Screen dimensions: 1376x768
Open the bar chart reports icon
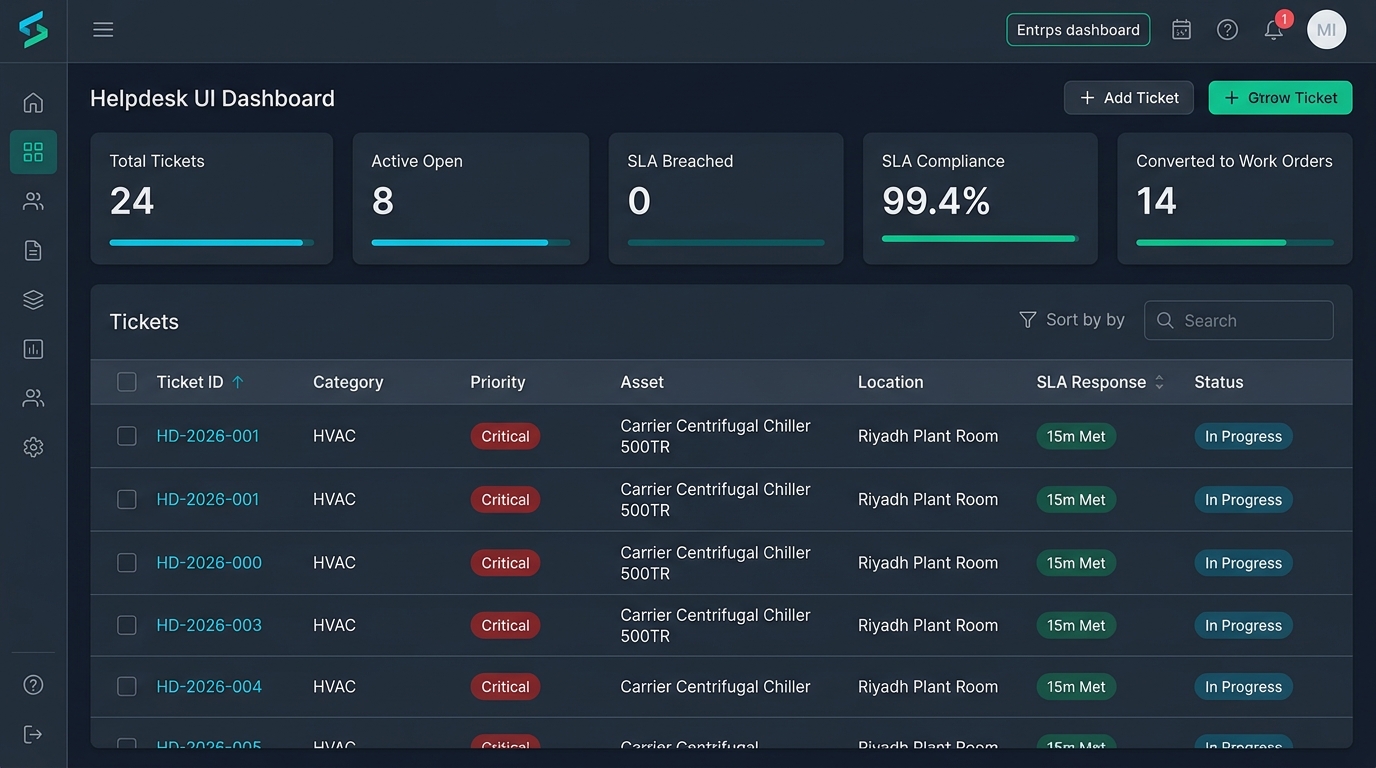pyautogui.click(x=33, y=349)
